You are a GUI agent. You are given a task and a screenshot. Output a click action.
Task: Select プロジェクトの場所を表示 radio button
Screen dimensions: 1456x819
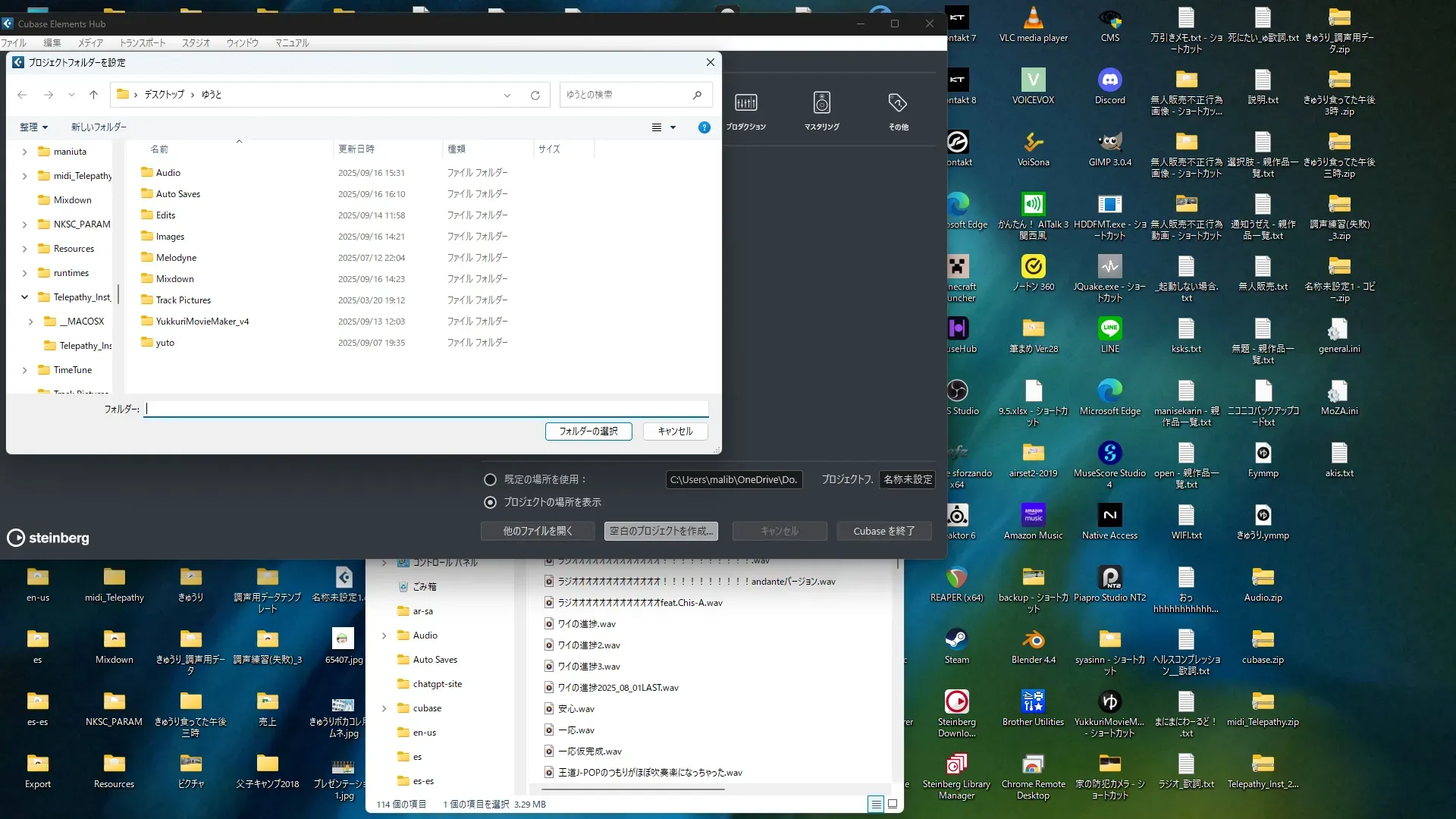tap(491, 503)
